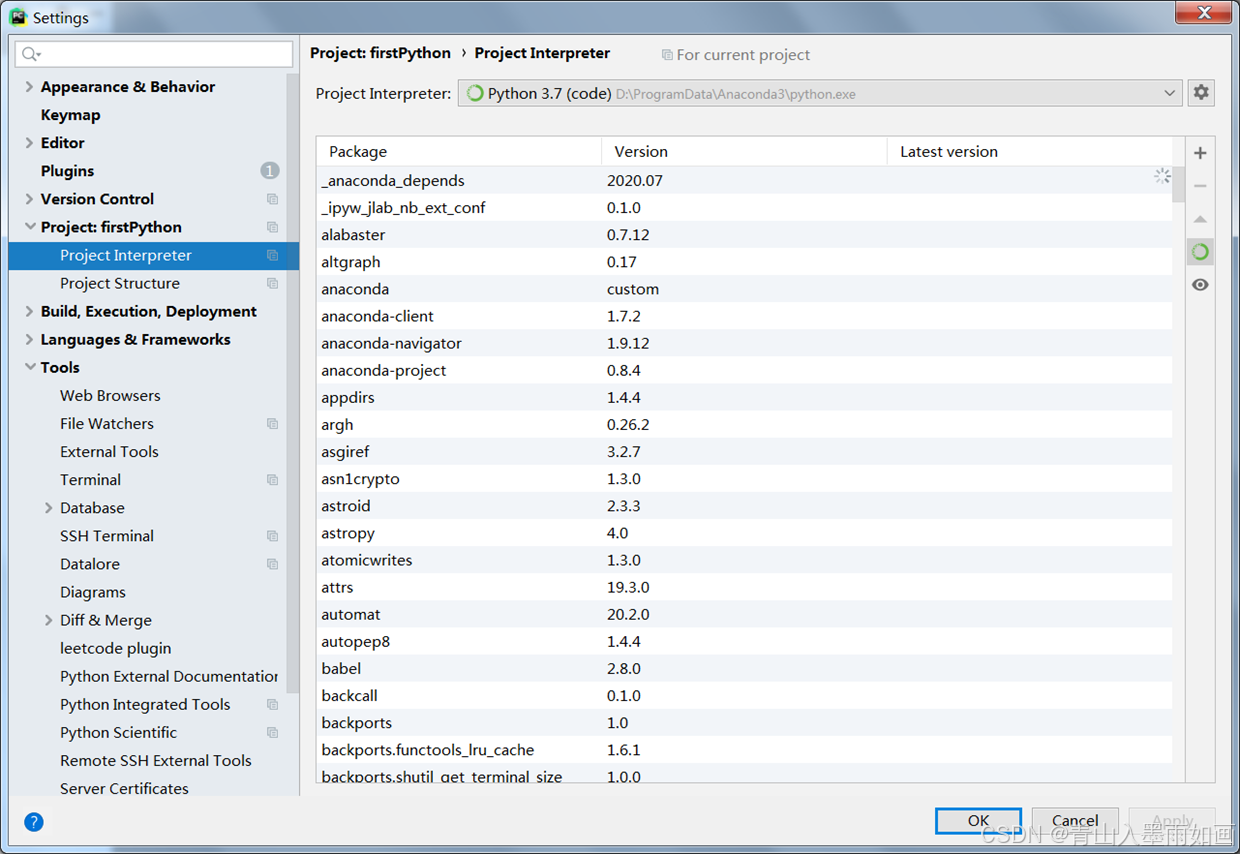Select External Tools settings
The width and height of the screenshot is (1240, 854).
coord(109,451)
